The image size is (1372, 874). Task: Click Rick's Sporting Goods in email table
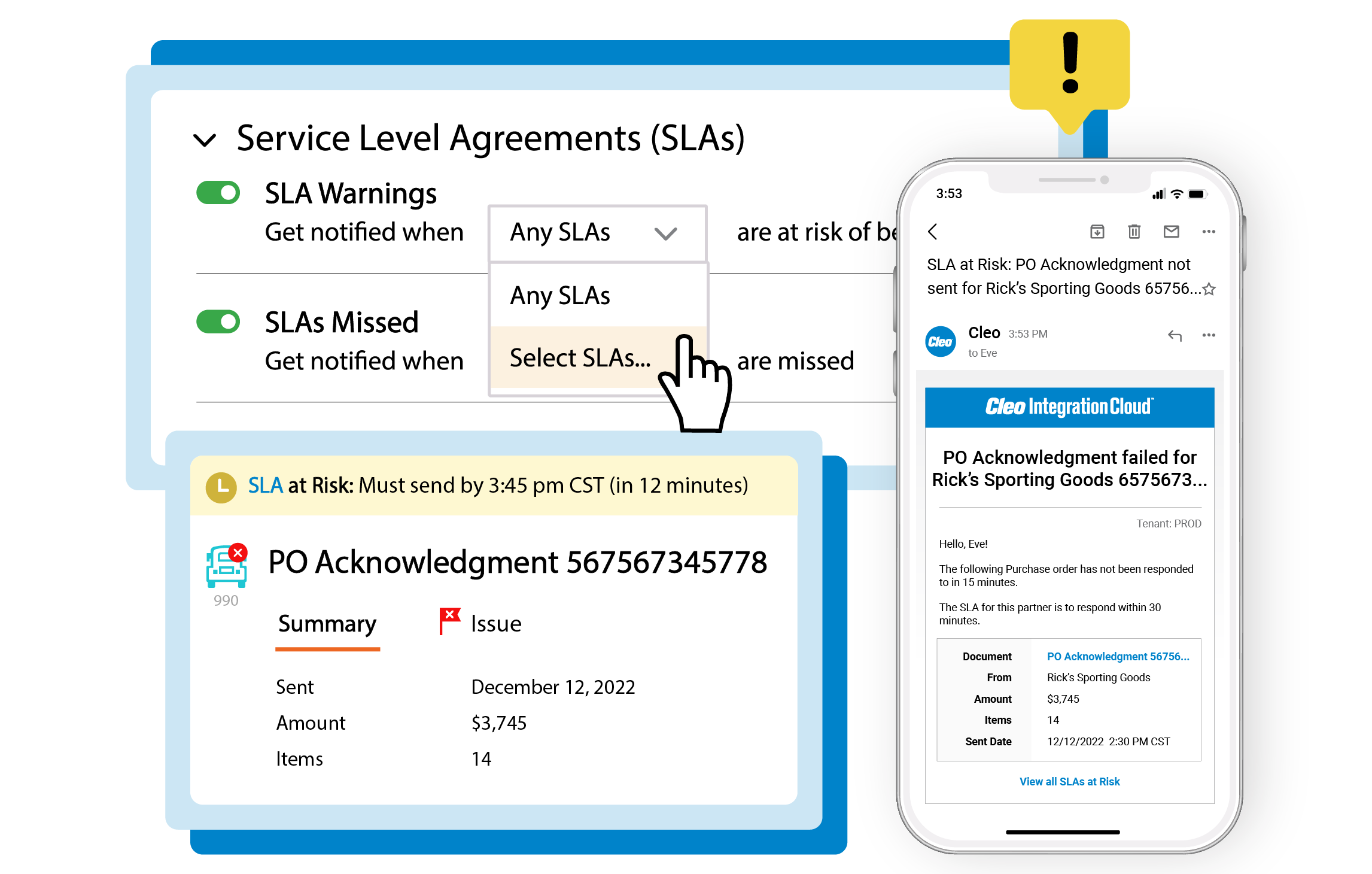(1099, 678)
